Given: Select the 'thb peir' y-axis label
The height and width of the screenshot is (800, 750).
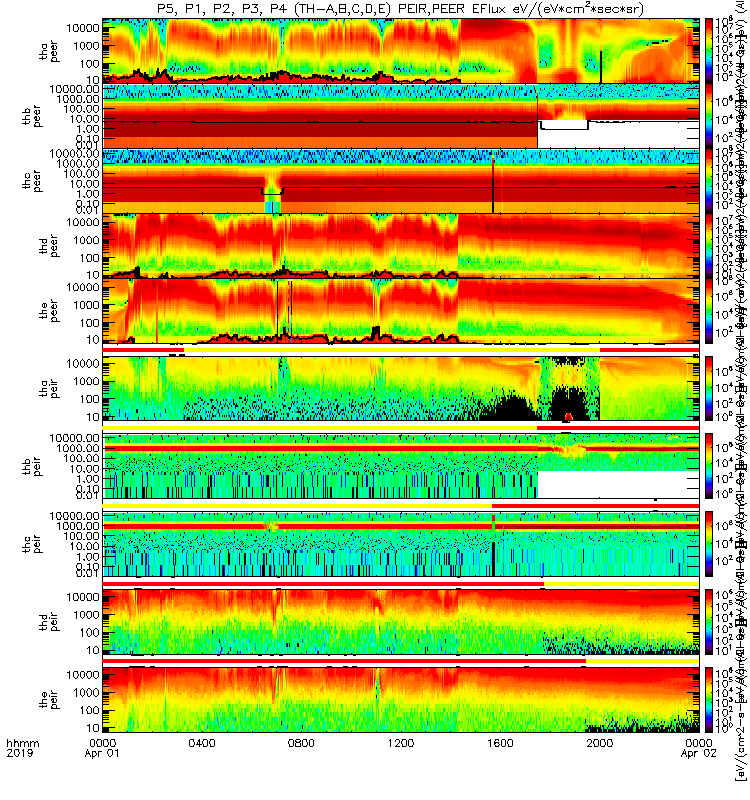Looking at the screenshot, I should tap(33, 466).
